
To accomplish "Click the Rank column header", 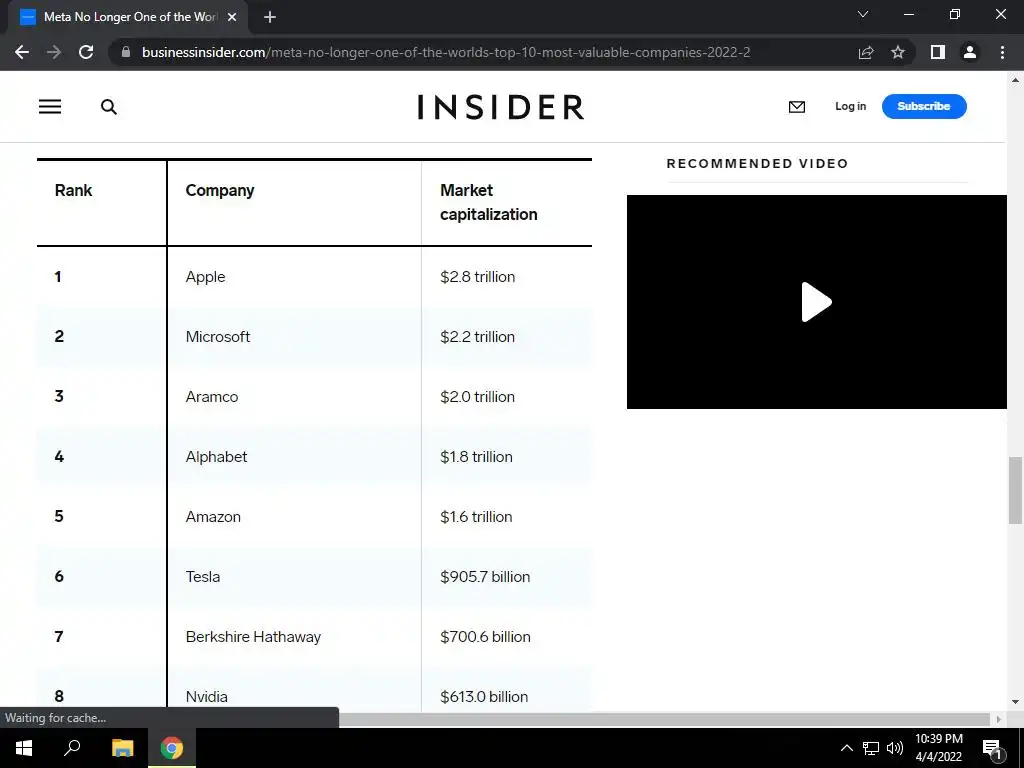I will [74, 190].
